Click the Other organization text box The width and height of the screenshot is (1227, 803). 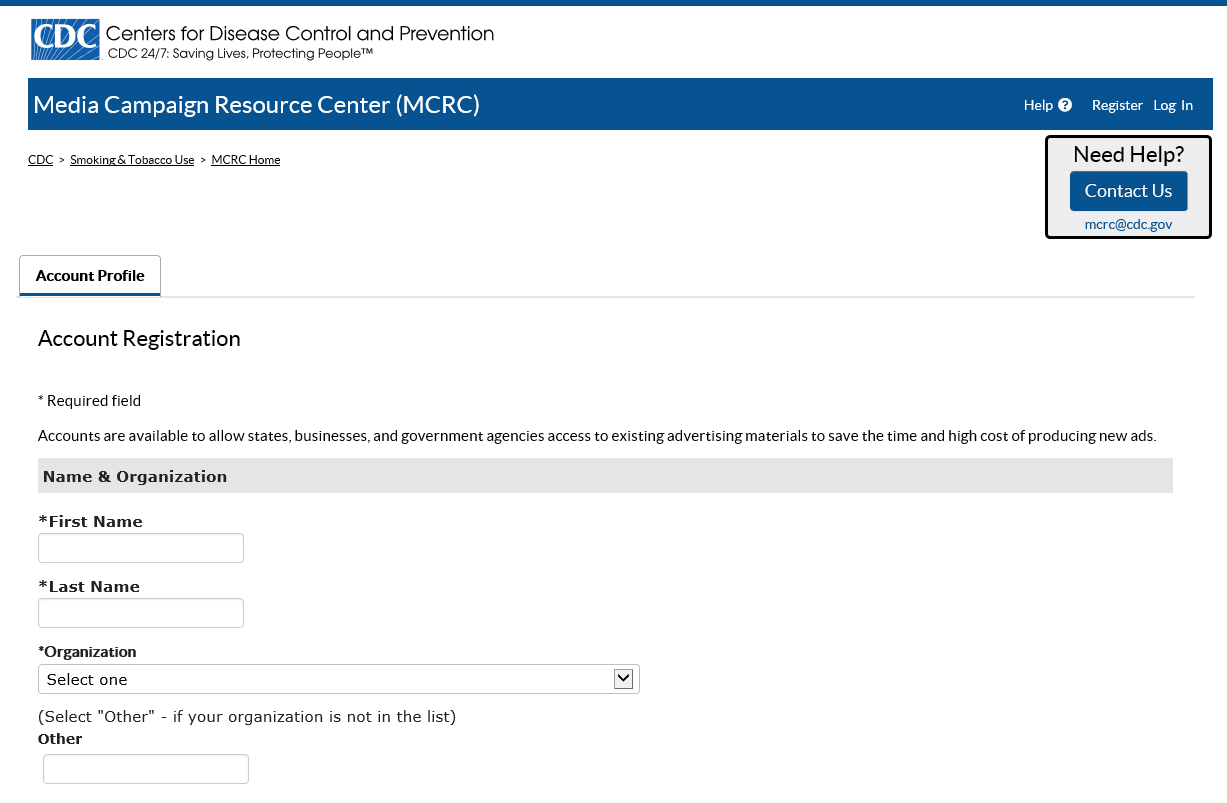(x=146, y=769)
